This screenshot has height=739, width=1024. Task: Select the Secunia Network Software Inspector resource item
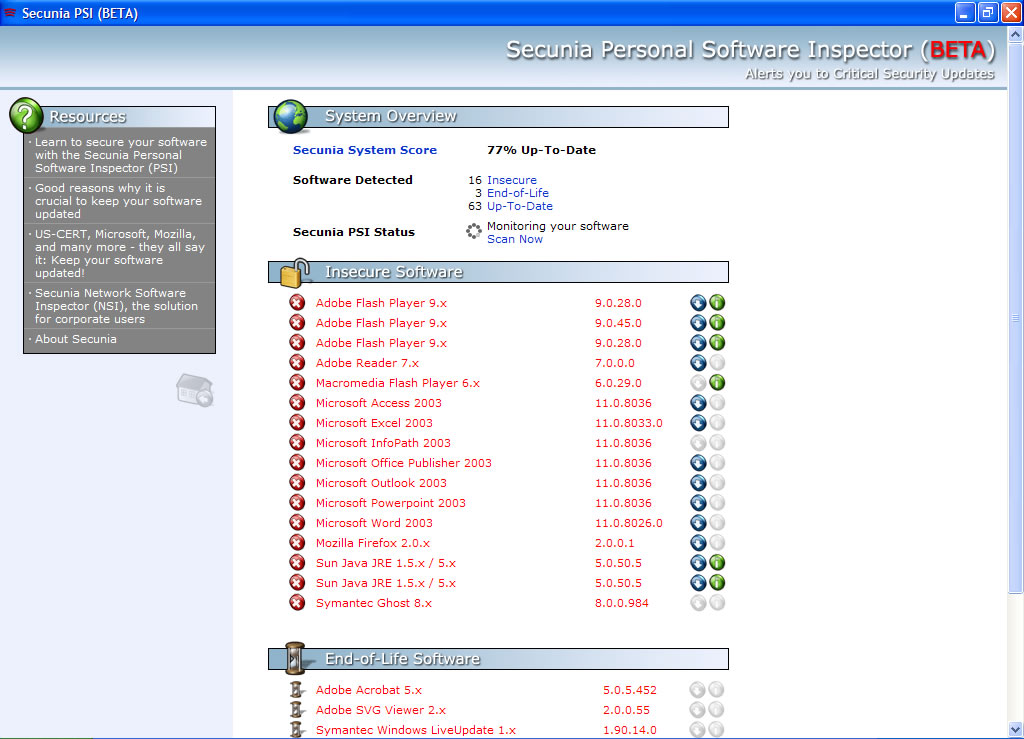[x=116, y=306]
